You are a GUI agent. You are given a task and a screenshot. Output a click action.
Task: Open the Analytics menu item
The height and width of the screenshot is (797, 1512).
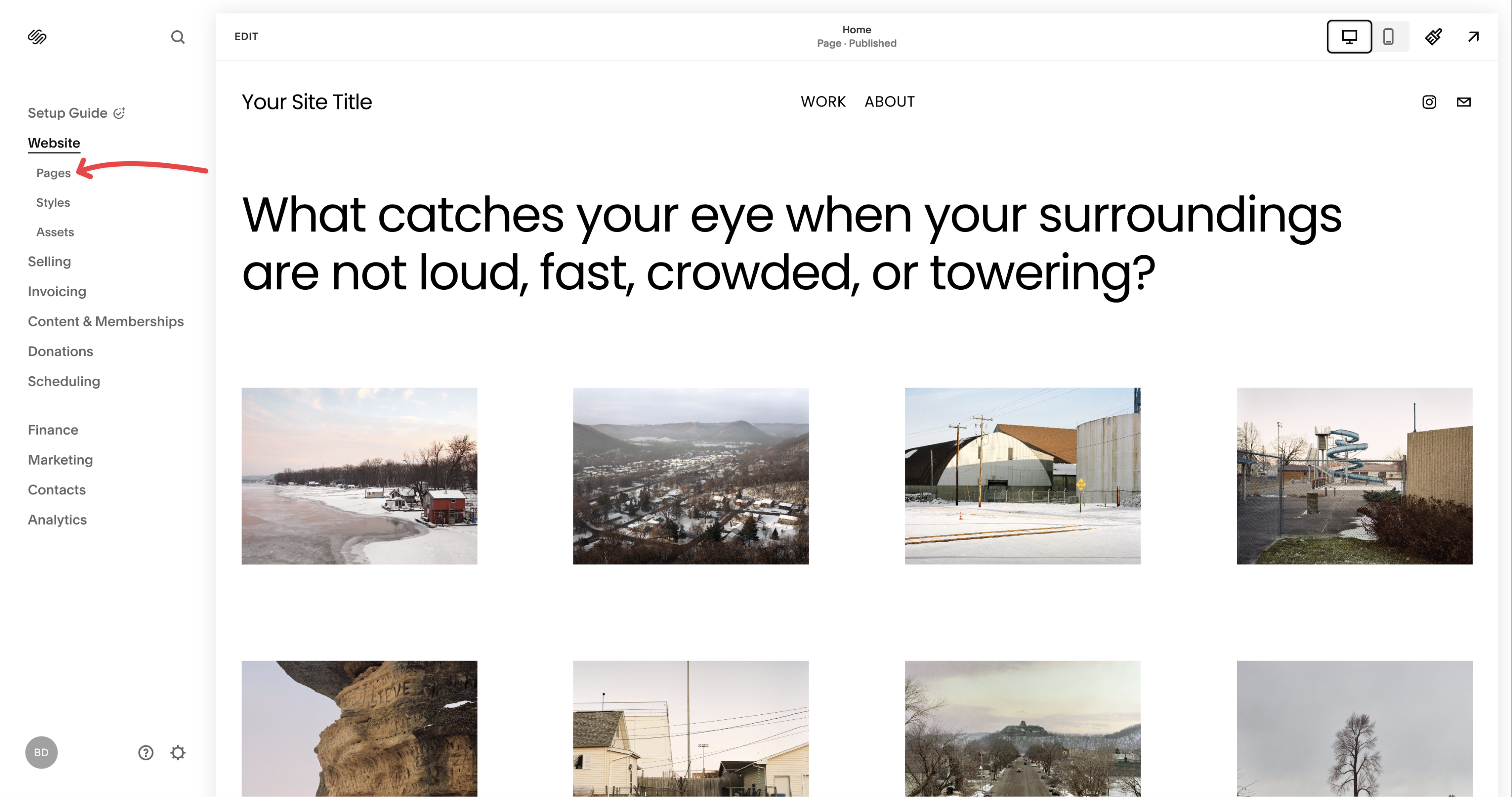[x=58, y=520]
